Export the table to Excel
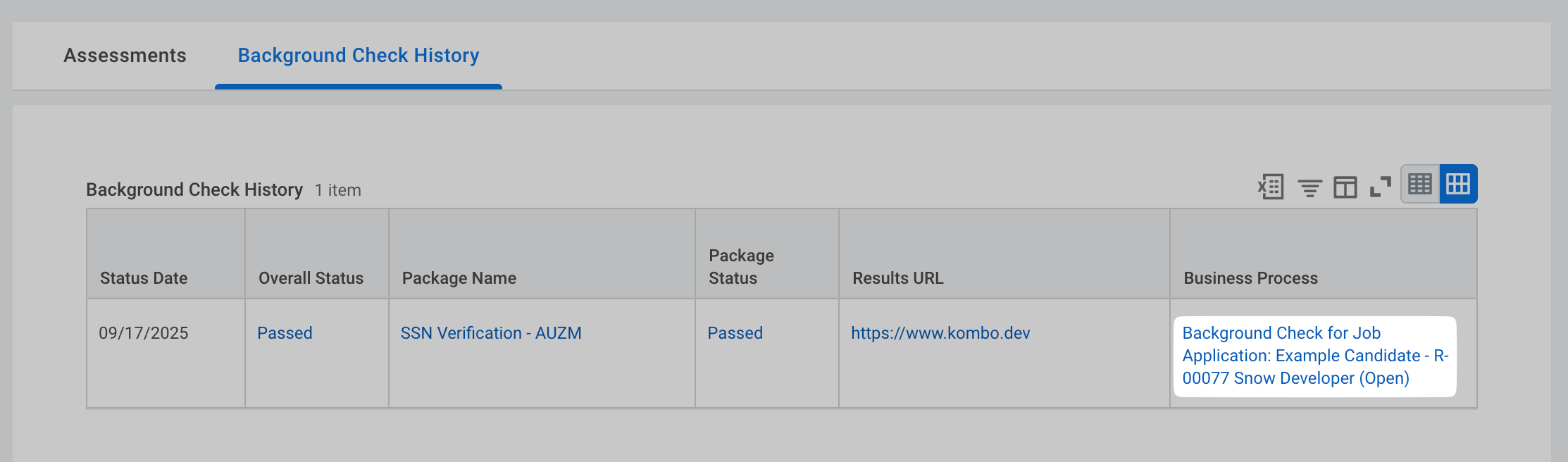 pos(1271,187)
